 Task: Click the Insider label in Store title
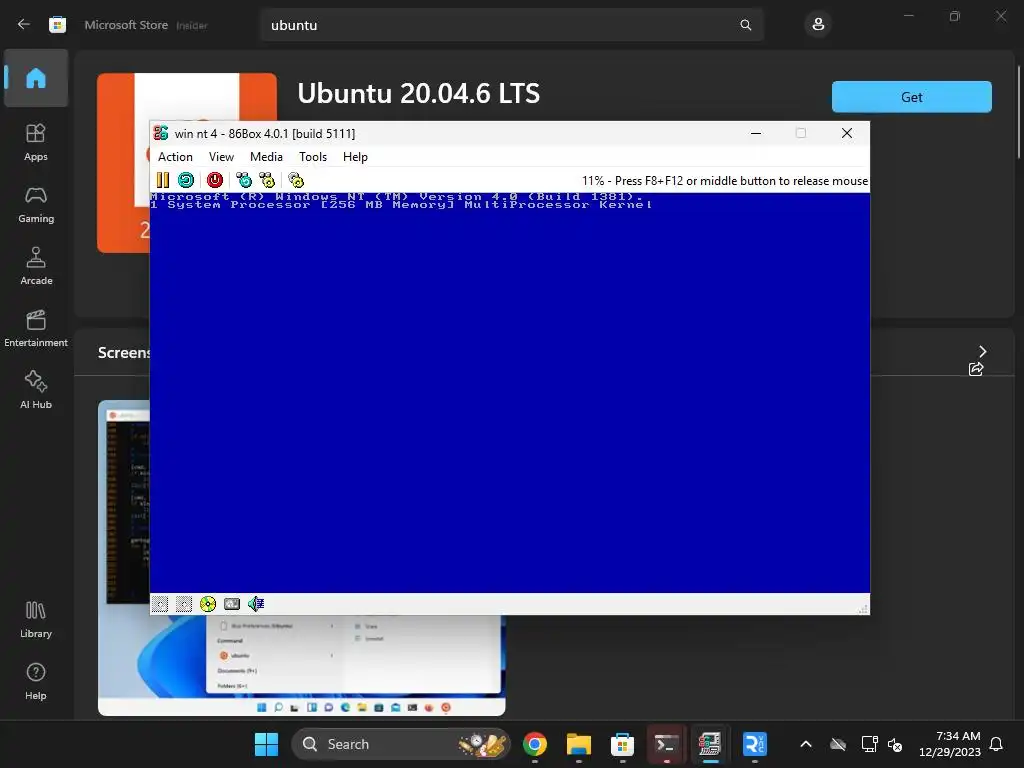[x=192, y=25]
